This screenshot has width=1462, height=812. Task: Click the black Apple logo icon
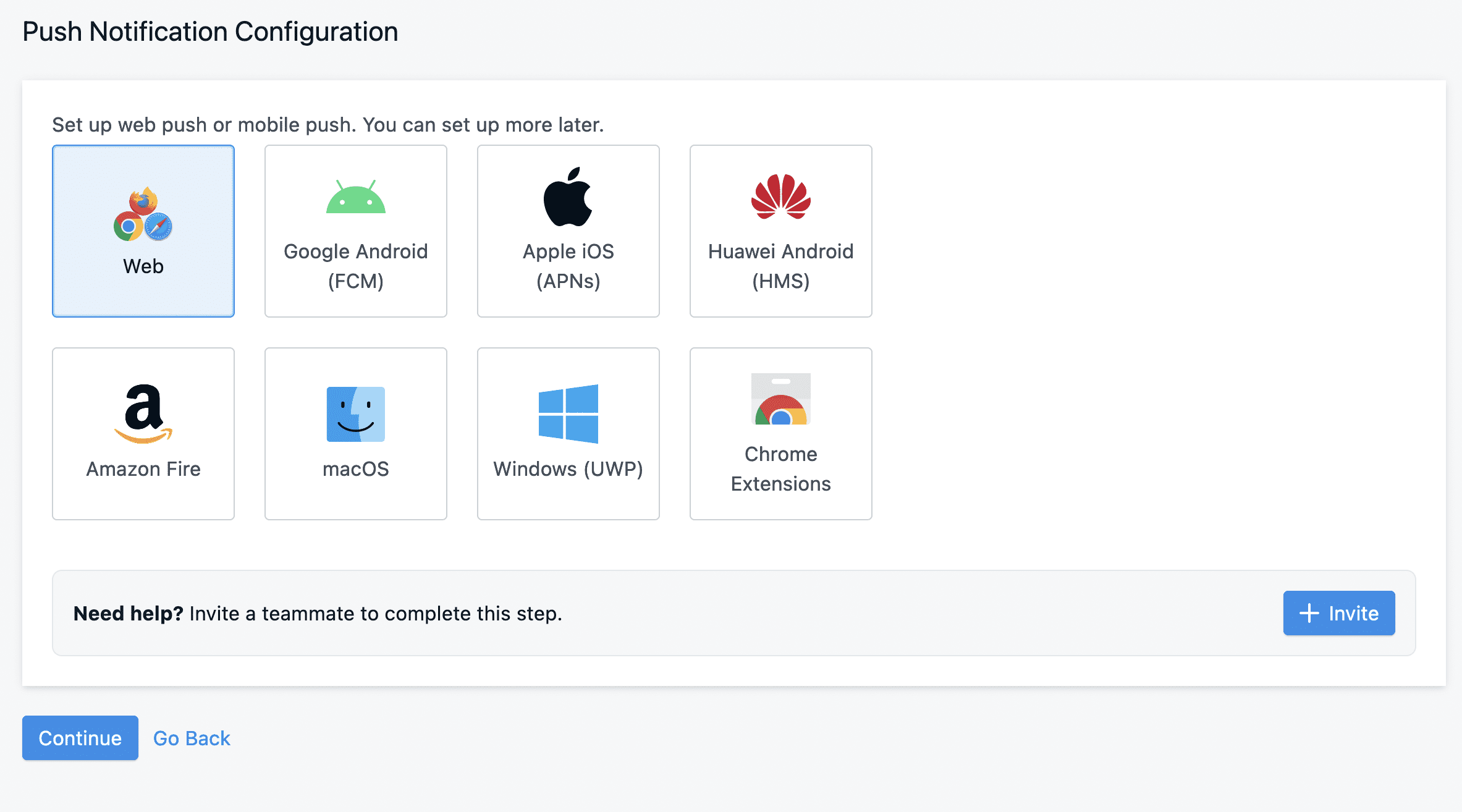[x=568, y=197]
